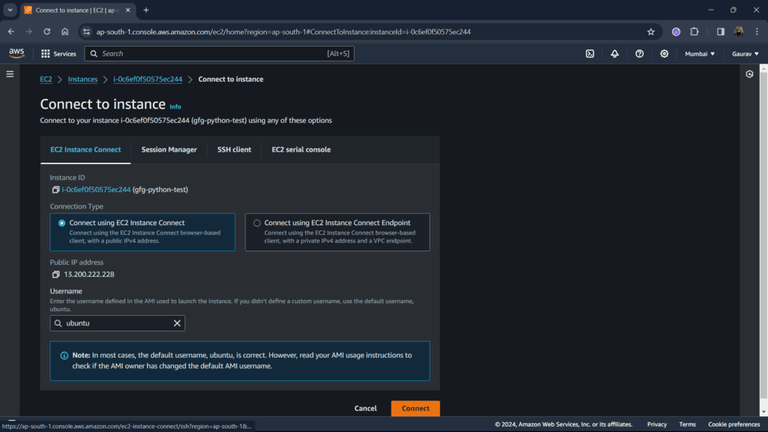This screenshot has width=768, height=432.
Task: Copy the instance ID with copy icon
Action: pyautogui.click(x=55, y=190)
